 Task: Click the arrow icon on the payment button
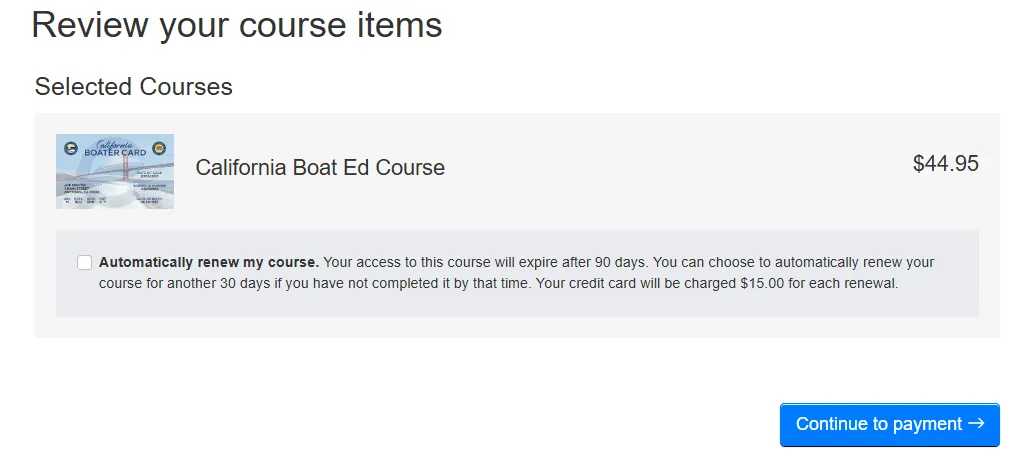(977, 424)
